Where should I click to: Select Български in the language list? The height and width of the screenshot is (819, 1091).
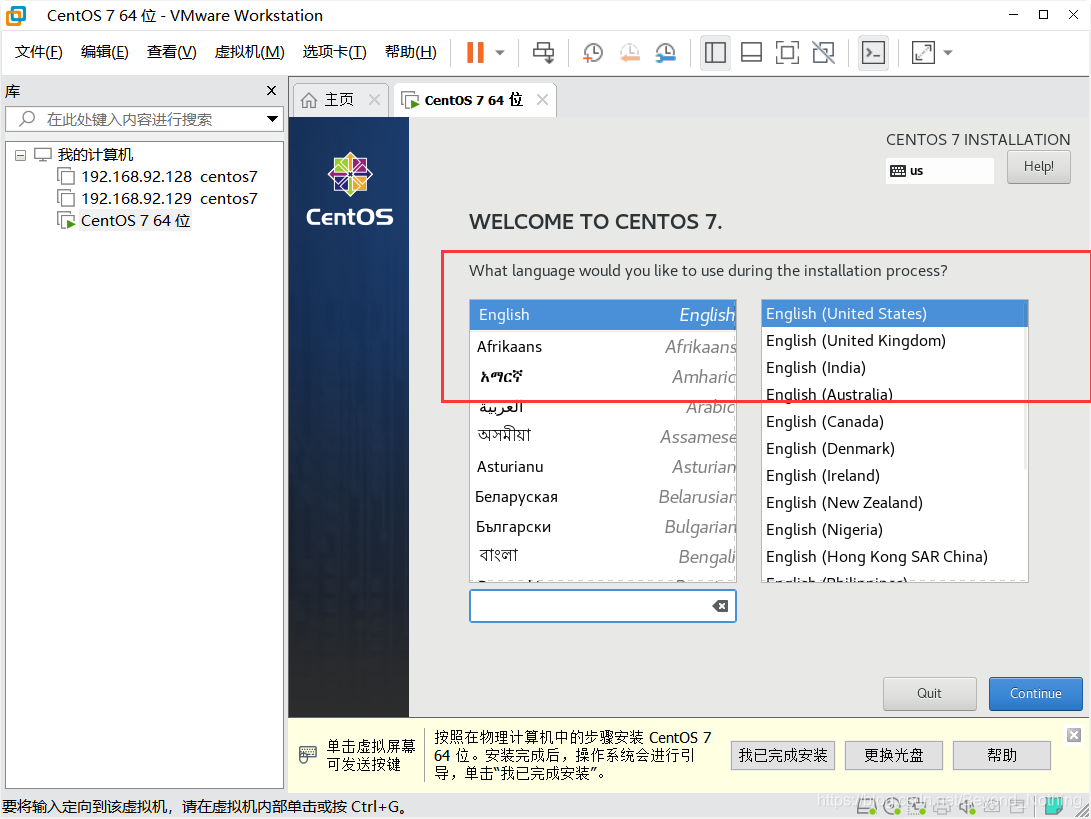(x=603, y=527)
